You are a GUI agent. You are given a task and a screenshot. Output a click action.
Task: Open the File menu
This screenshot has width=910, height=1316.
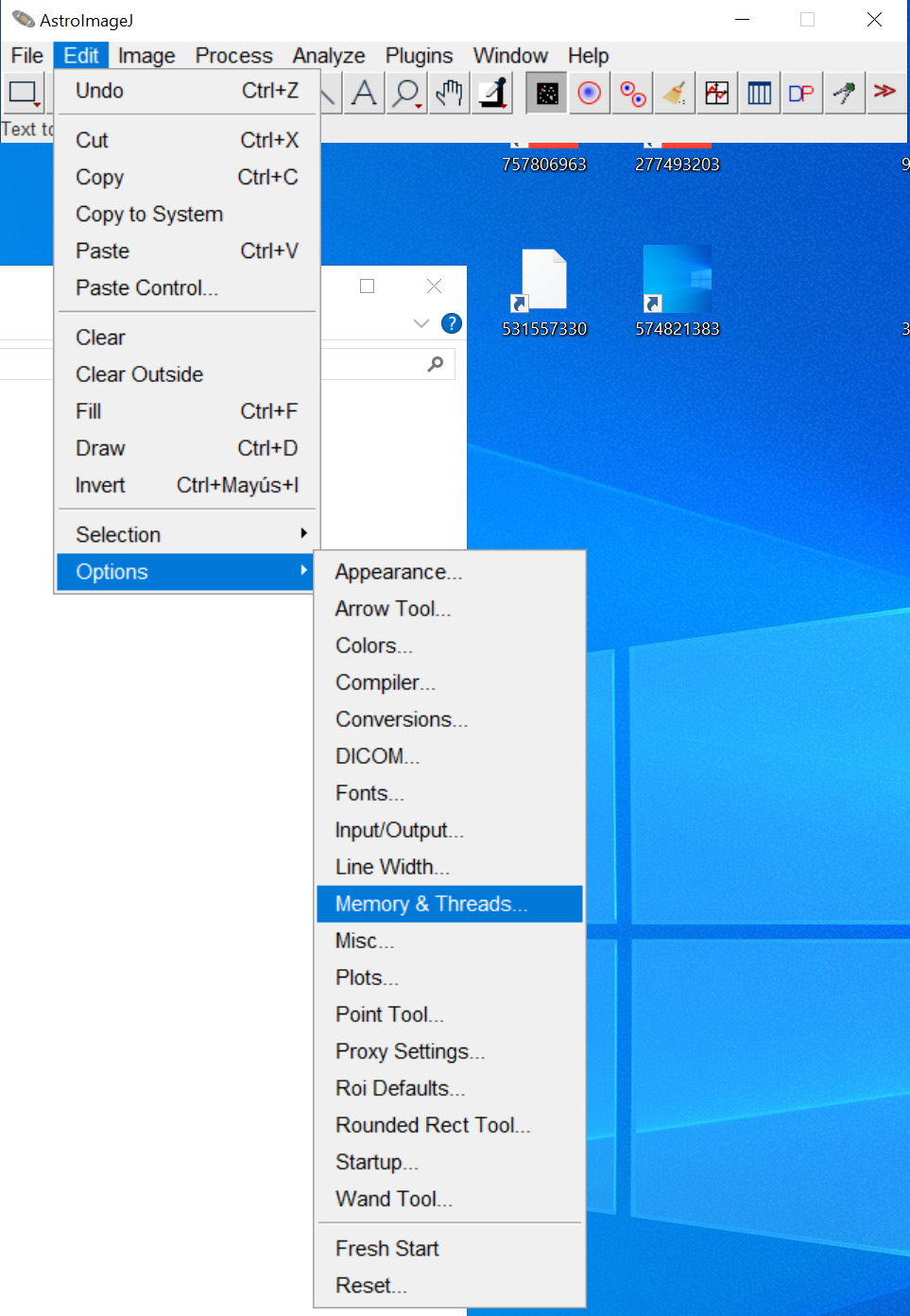[x=27, y=56]
